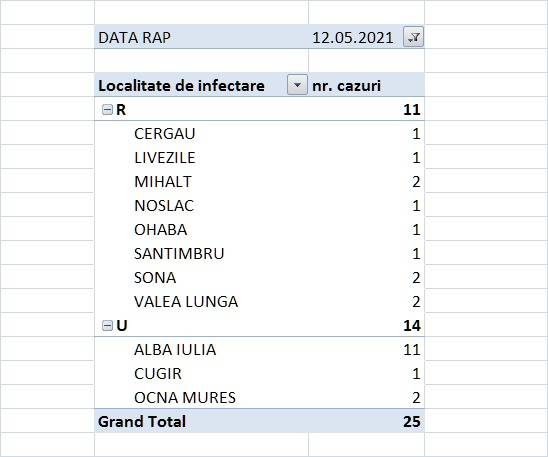The image size is (548, 457).
Task: Open the DATA RAP filter button
Action: (413, 37)
